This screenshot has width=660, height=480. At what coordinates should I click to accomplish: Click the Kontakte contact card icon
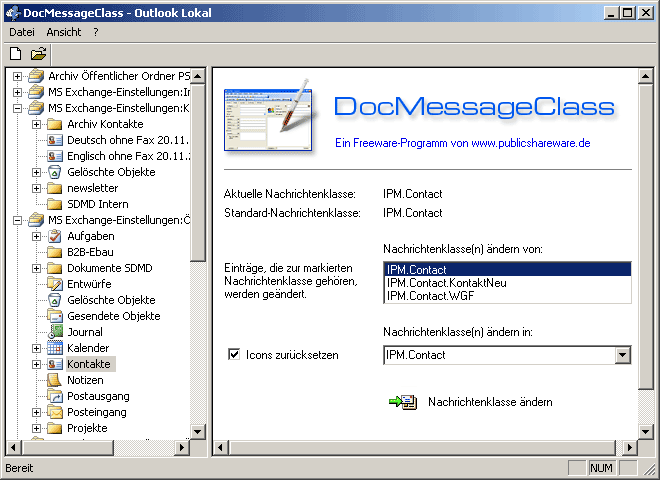coord(55,364)
